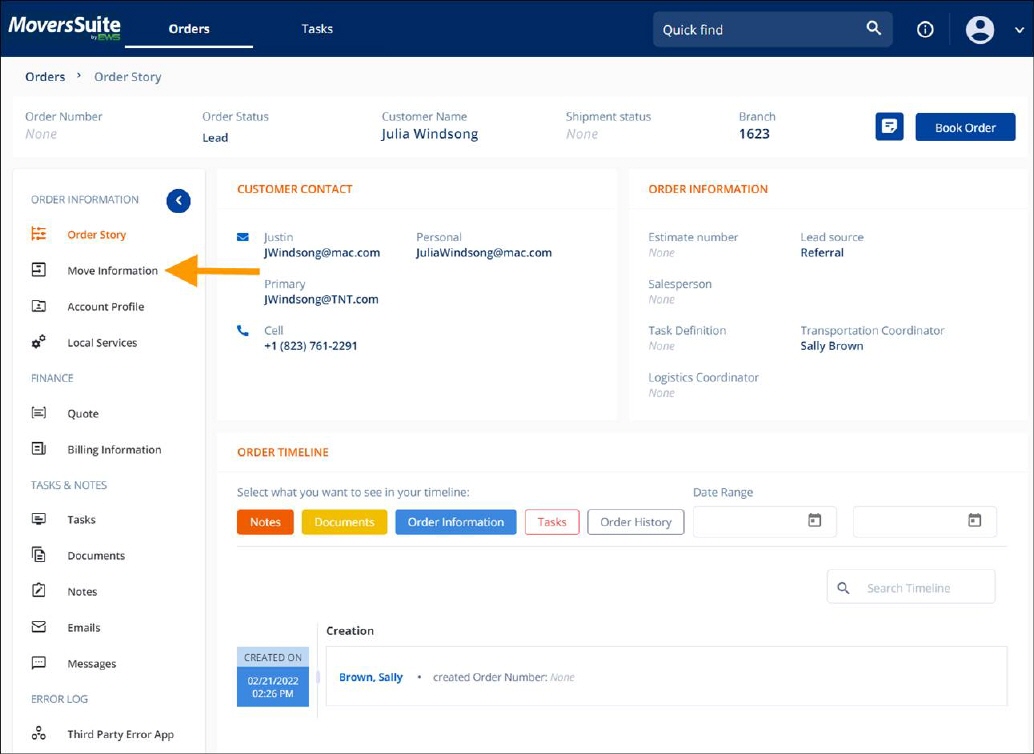Open the Third Party Error App icon

38,733
